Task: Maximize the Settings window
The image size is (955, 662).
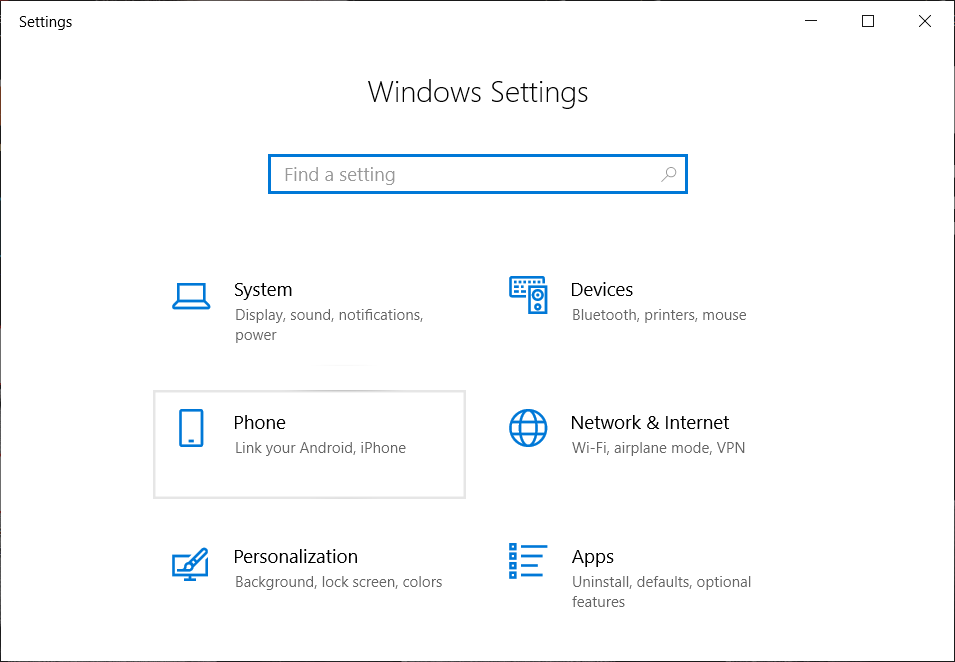Action: click(868, 22)
